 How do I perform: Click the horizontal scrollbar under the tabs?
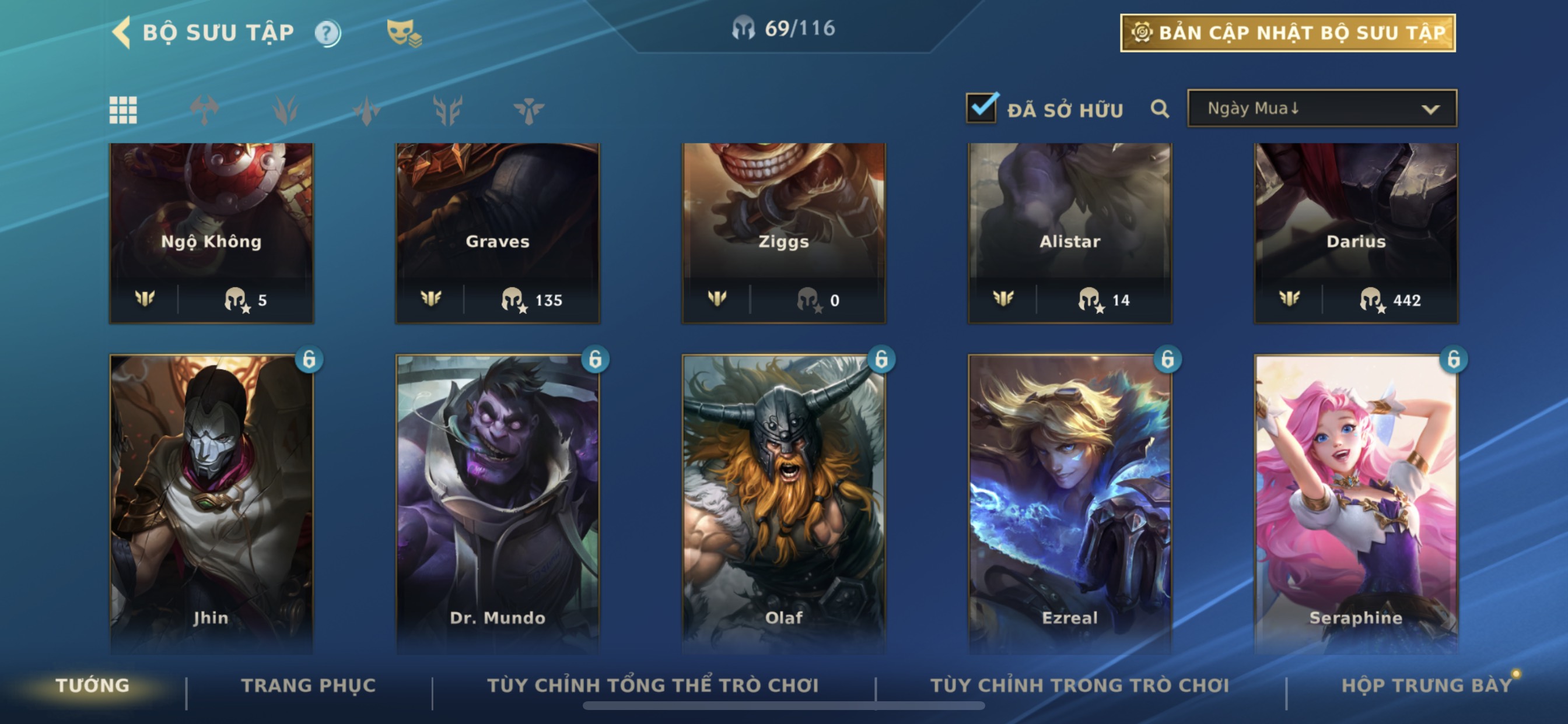[783, 706]
